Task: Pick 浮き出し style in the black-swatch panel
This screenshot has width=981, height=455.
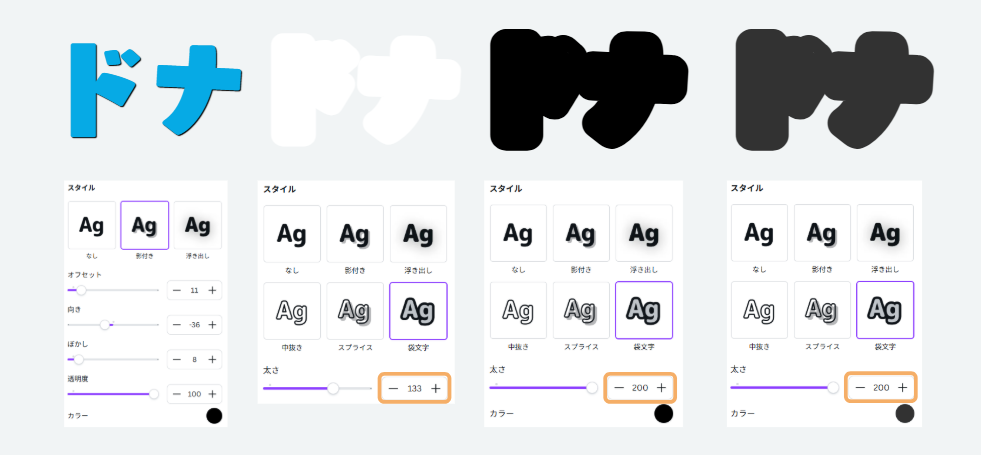Action: click(x=644, y=233)
